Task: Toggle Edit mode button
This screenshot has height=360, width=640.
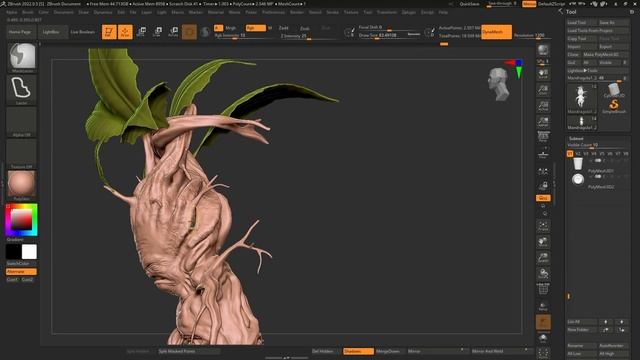Action: pyautogui.click(x=109, y=31)
